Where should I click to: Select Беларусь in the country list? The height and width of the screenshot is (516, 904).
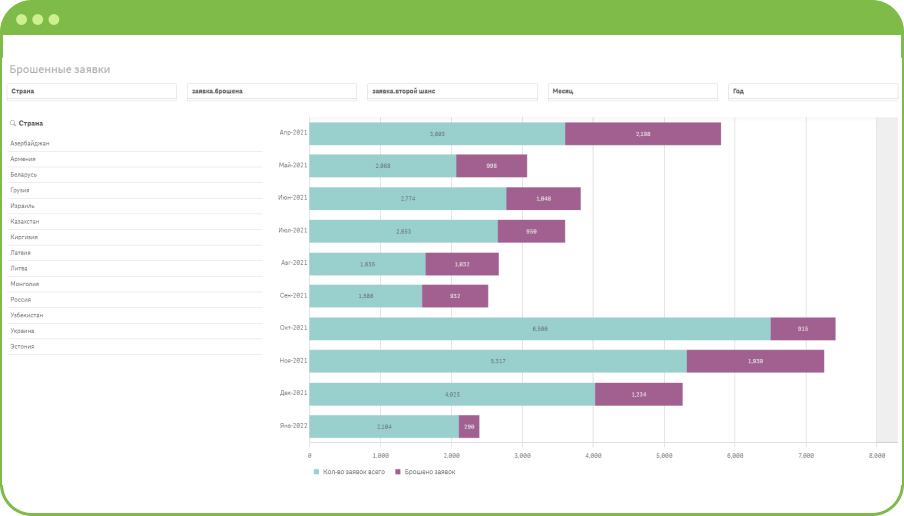pos(25,174)
